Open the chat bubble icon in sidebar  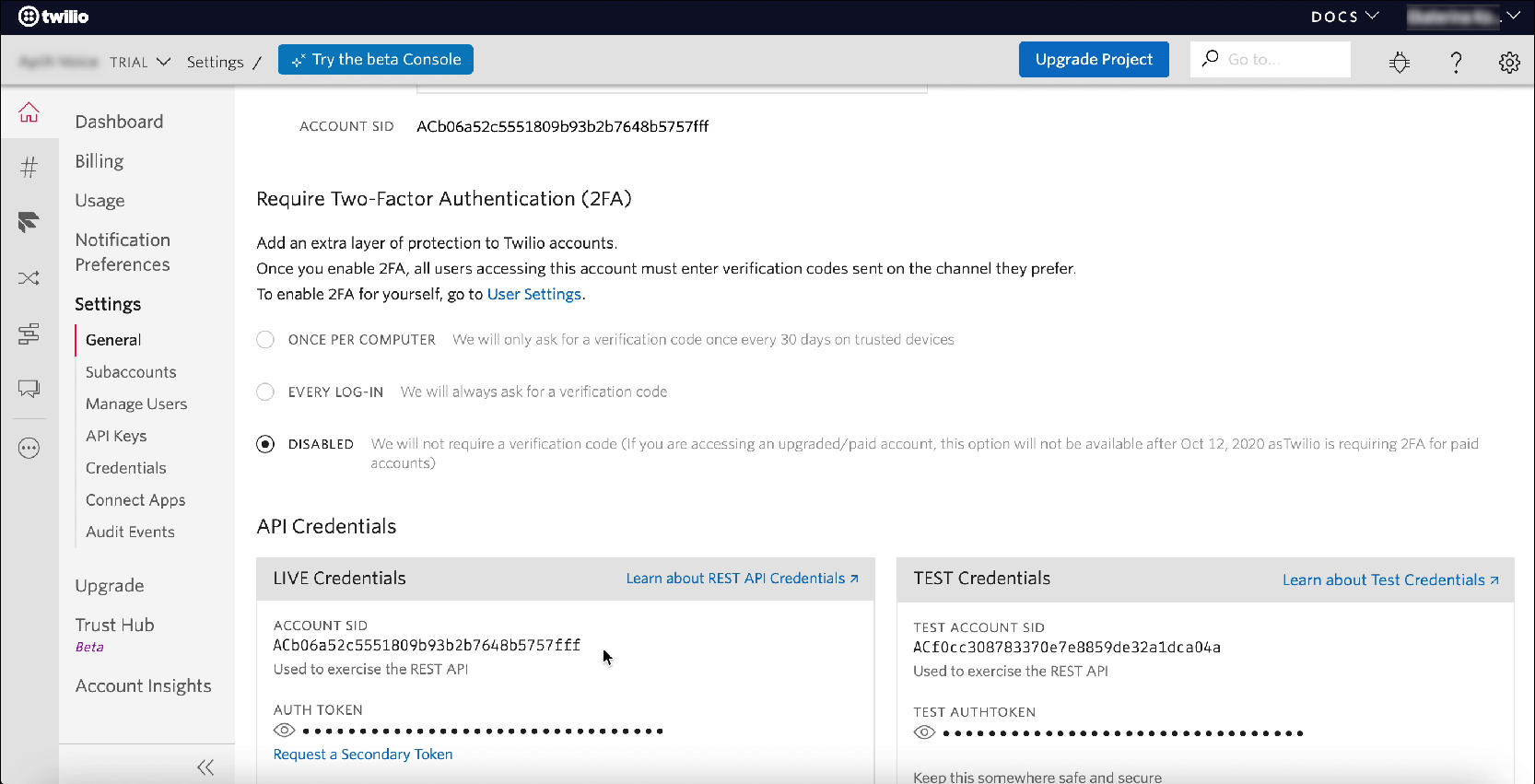pyautogui.click(x=29, y=389)
